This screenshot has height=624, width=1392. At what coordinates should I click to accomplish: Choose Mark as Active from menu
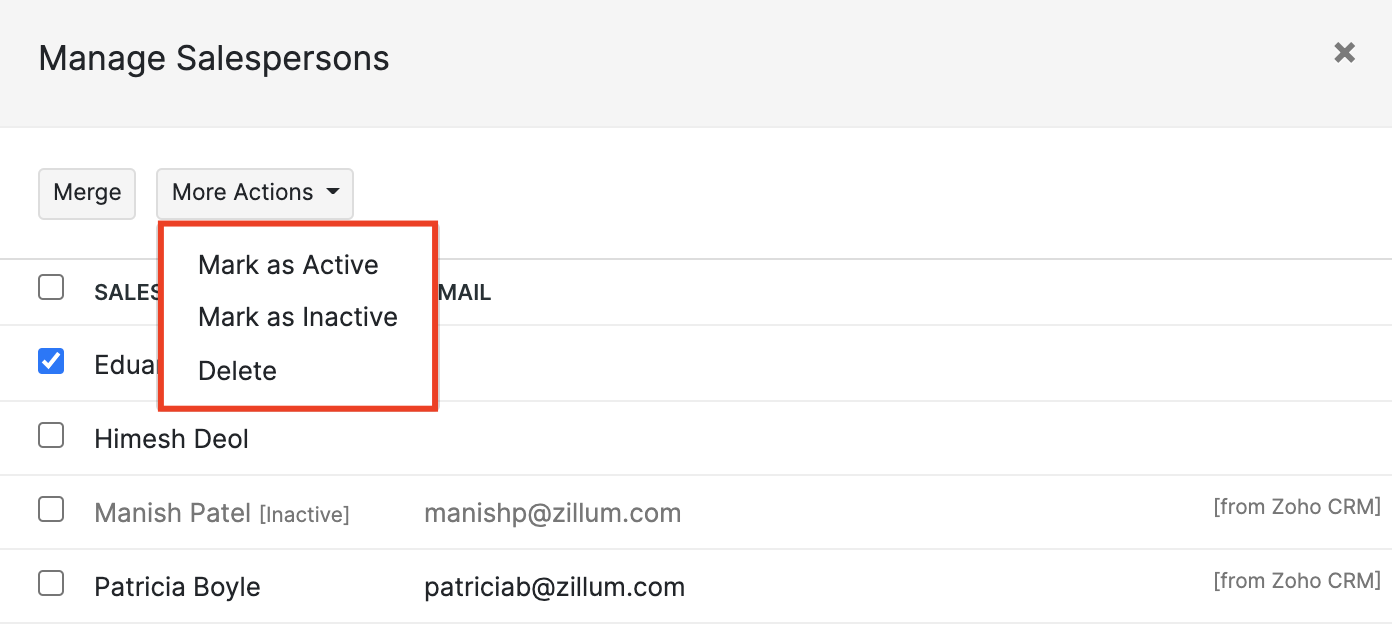[288, 265]
